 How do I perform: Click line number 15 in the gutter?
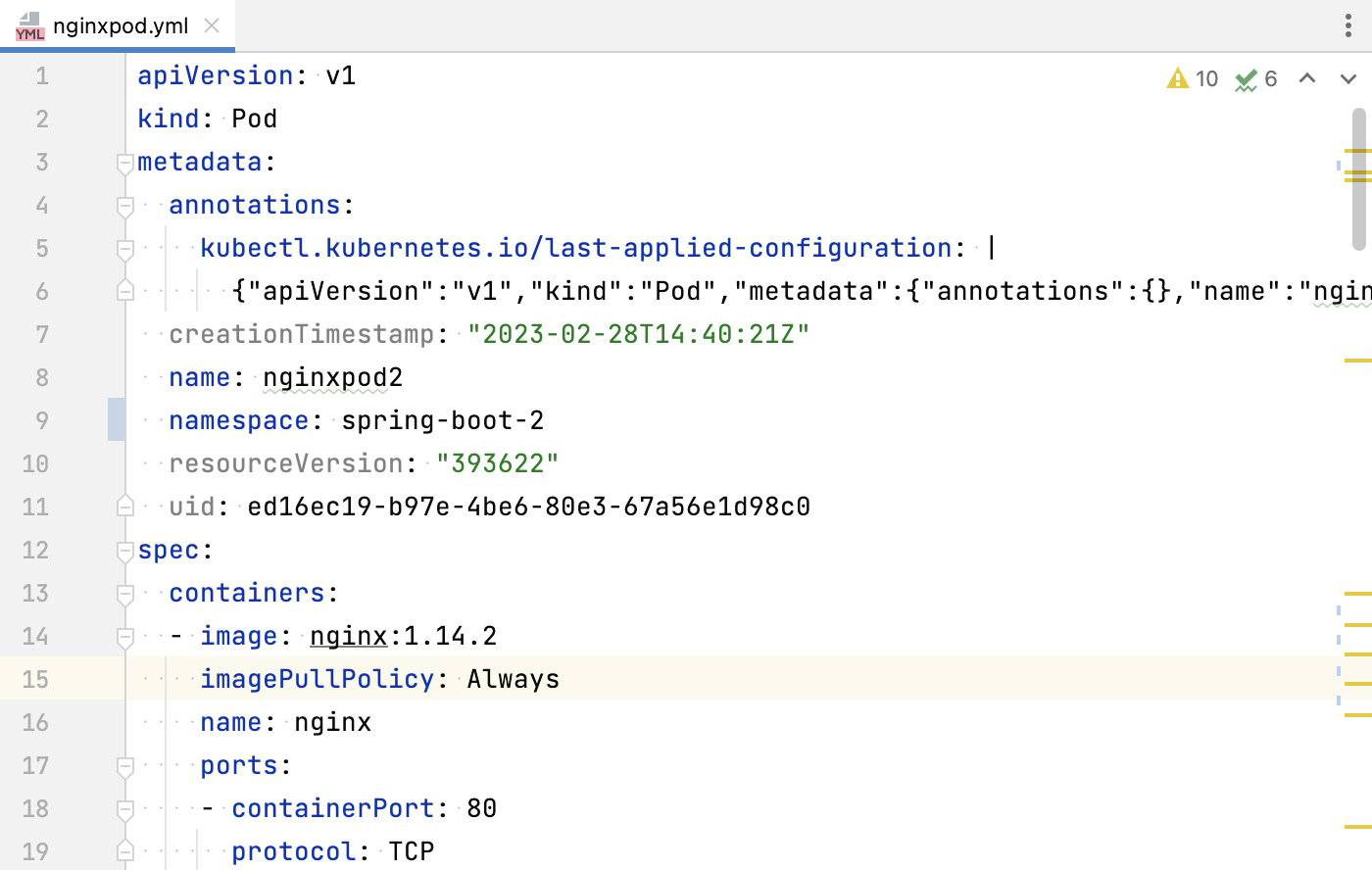[35, 679]
